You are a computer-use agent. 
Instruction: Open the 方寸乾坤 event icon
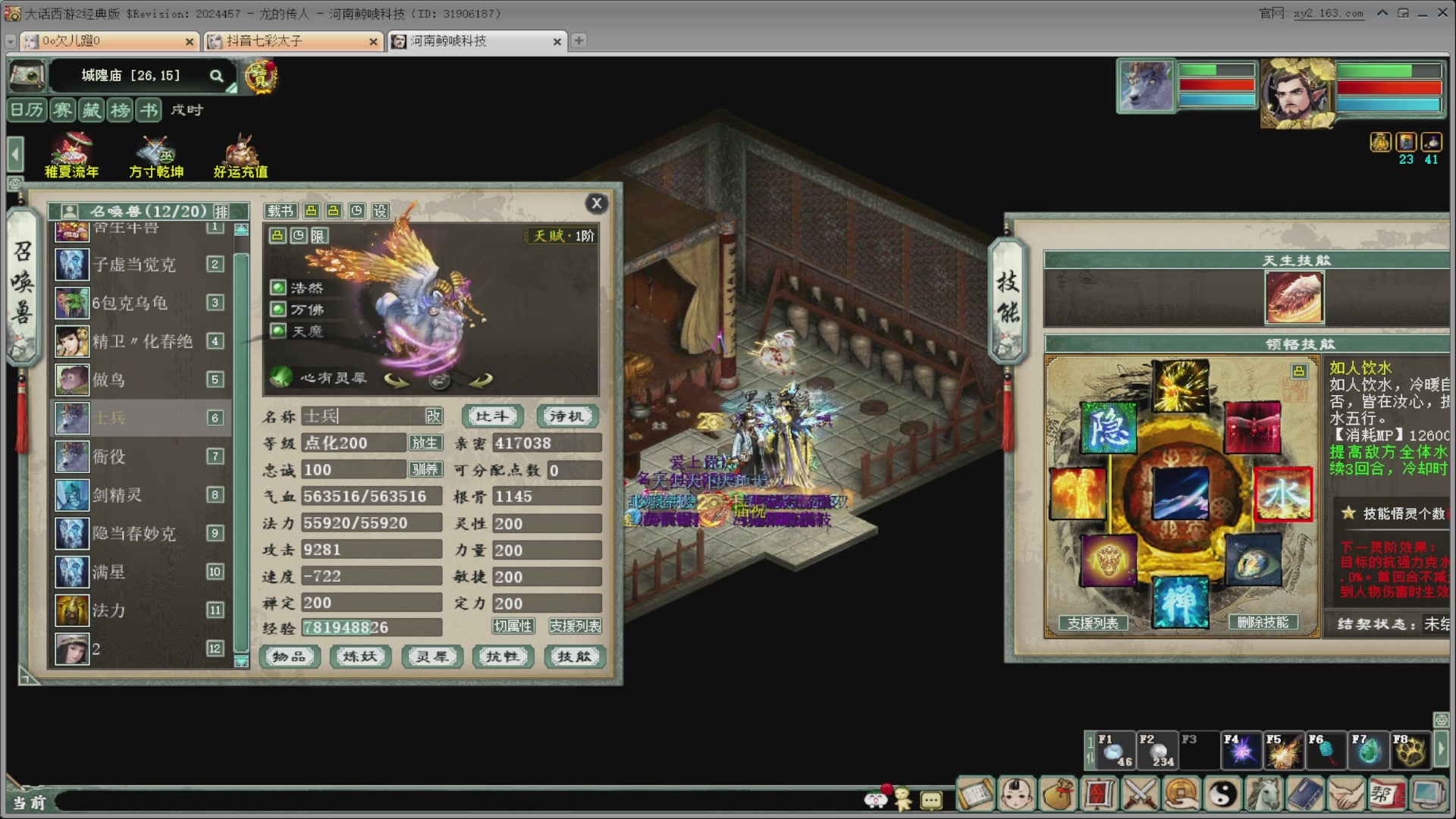click(x=156, y=155)
